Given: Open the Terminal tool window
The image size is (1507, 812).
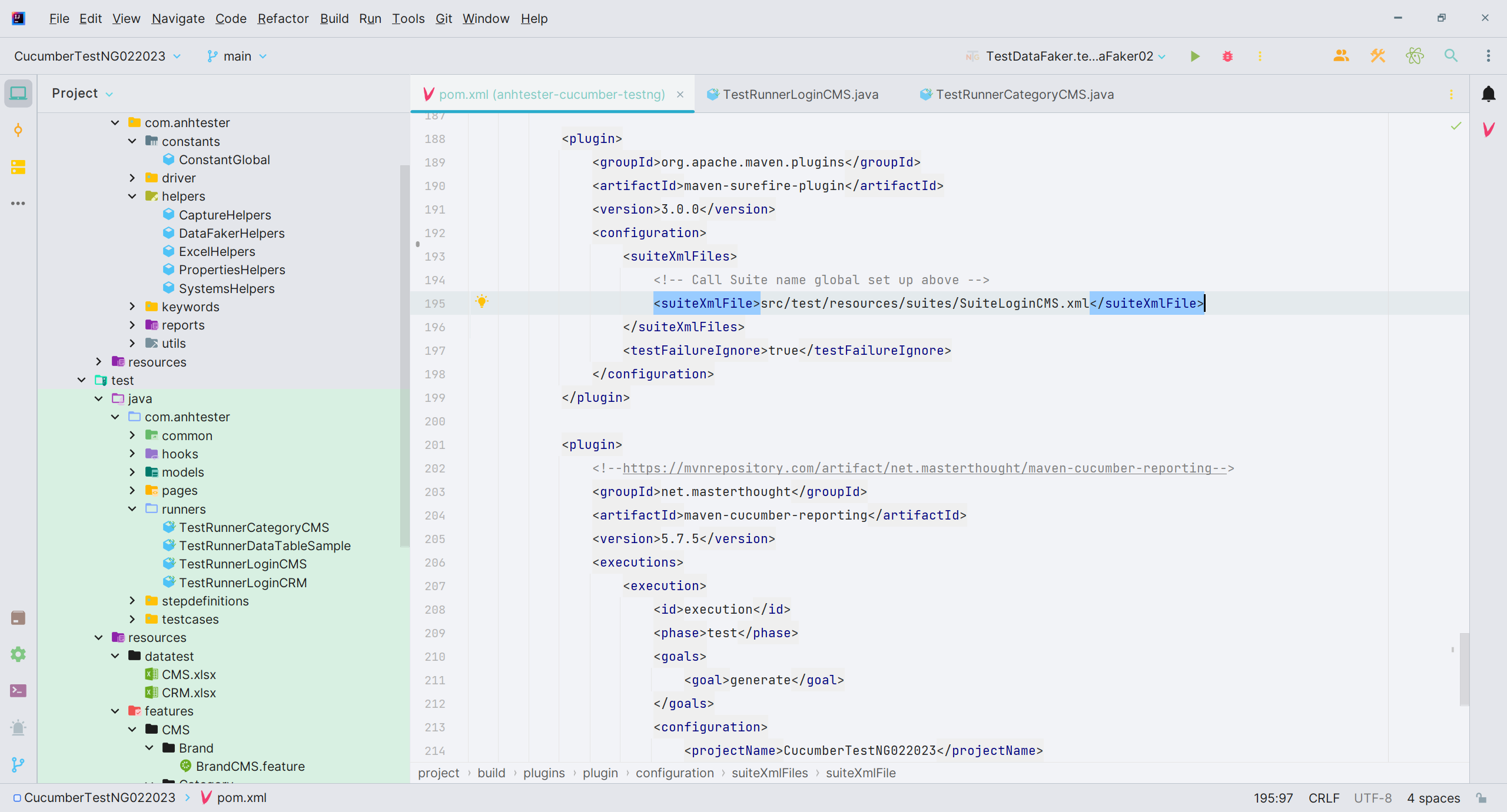Looking at the screenshot, I should coord(18,691).
